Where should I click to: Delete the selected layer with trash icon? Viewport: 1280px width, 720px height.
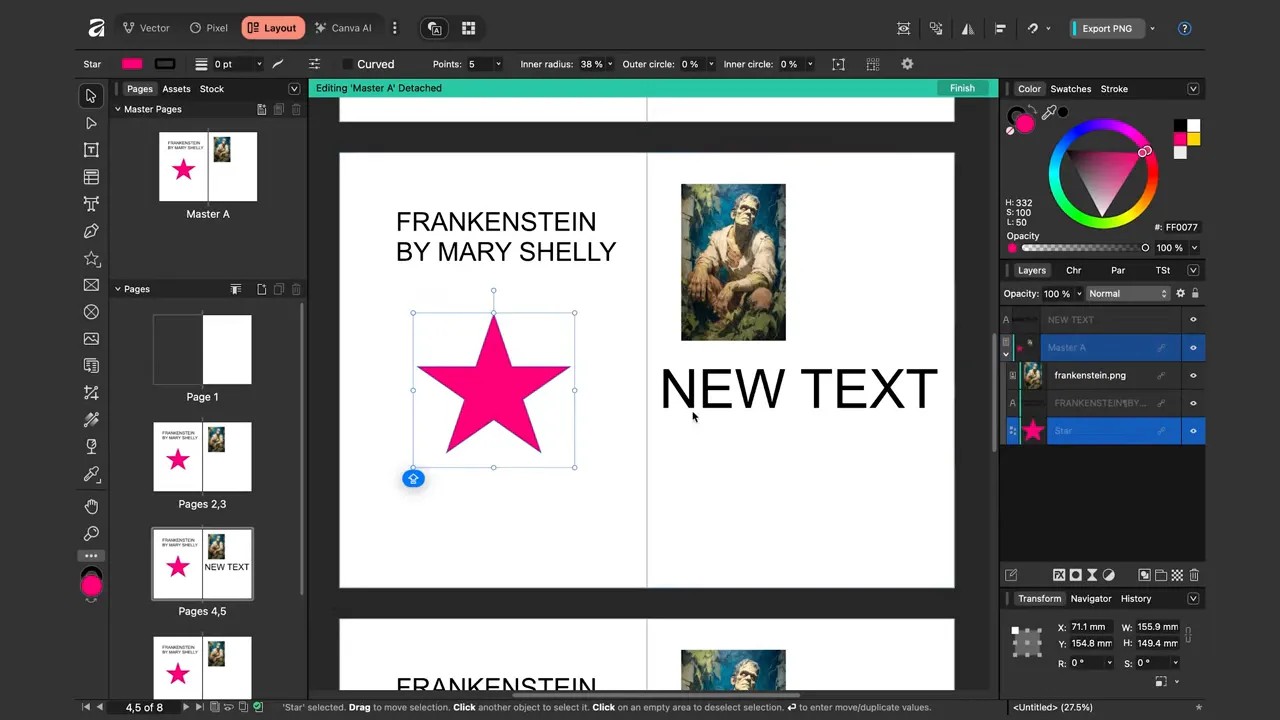tap(1194, 575)
